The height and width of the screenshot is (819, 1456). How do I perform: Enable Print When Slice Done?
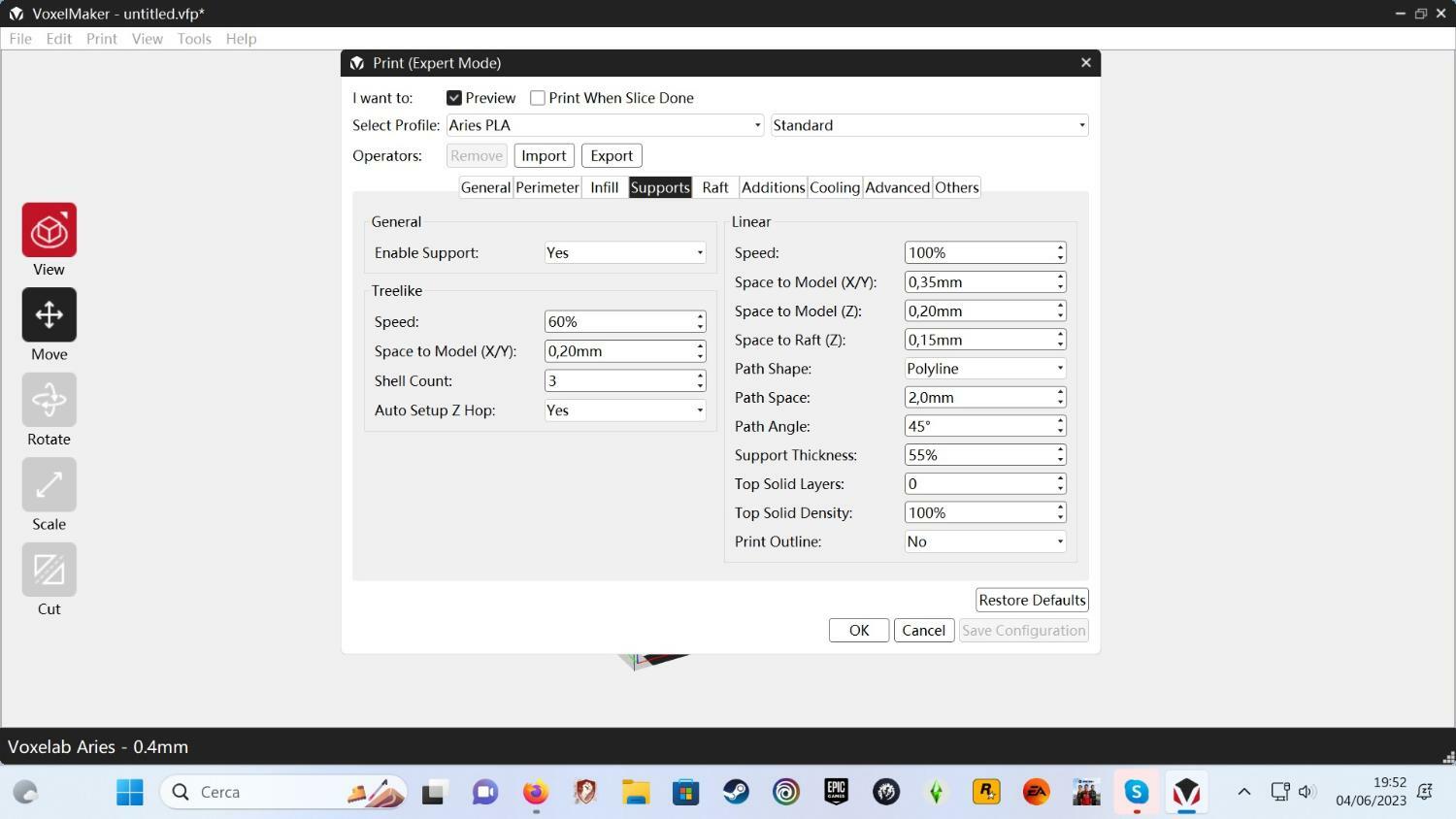pyautogui.click(x=538, y=98)
